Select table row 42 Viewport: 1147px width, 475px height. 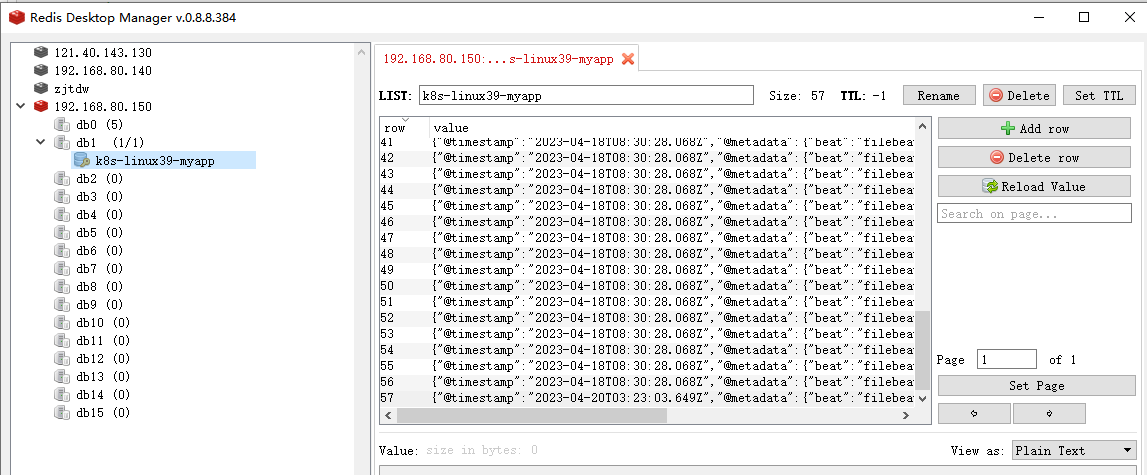pos(647,157)
